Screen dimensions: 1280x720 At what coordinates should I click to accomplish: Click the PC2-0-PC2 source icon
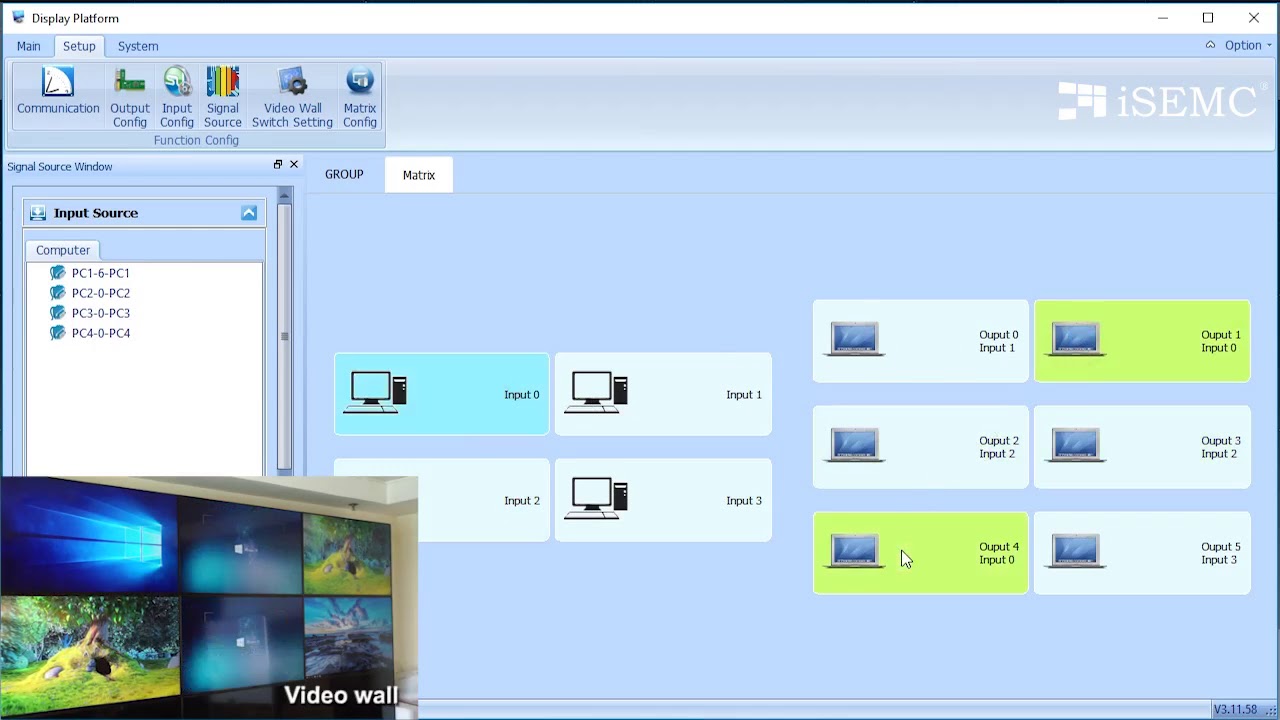click(x=57, y=293)
